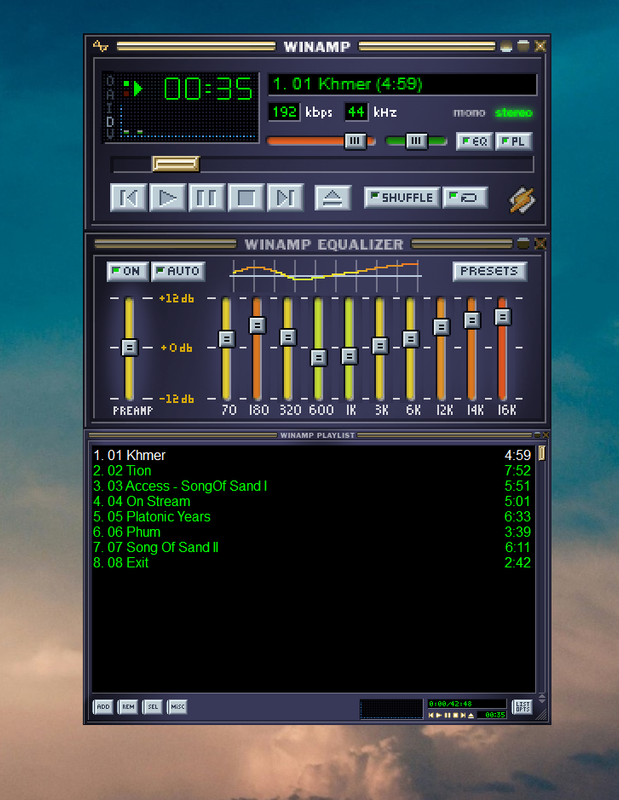Click playlist mini previous-track icon
The width and height of the screenshot is (619, 800).
click(x=431, y=715)
